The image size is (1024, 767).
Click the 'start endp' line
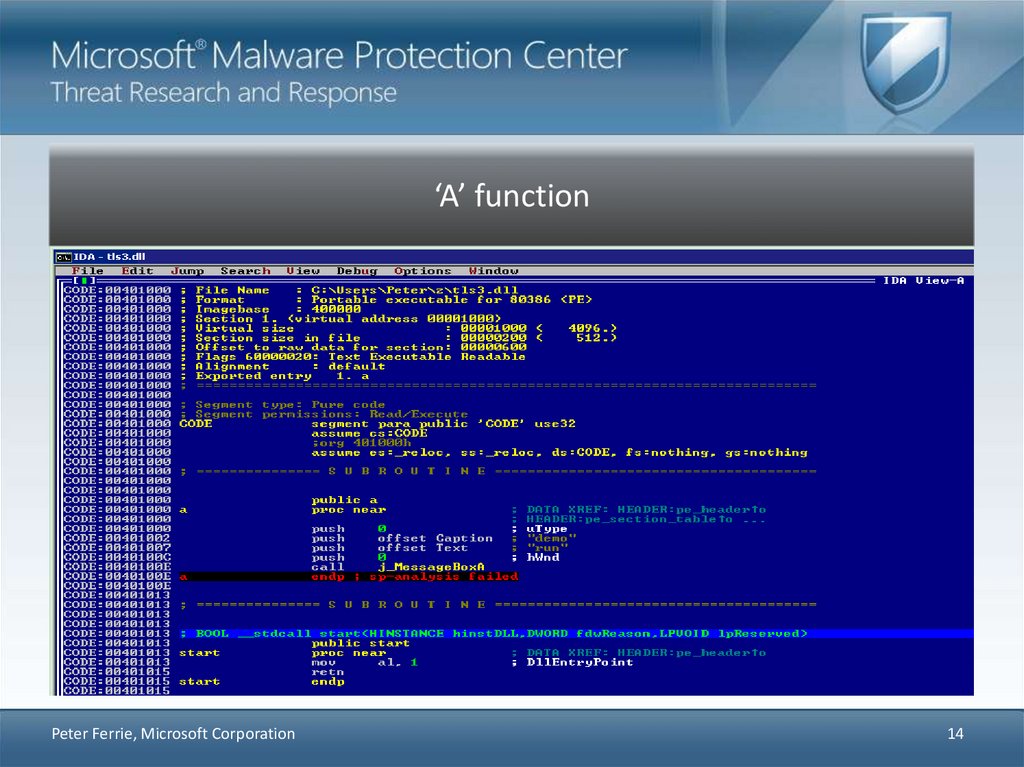tap(261, 681)
